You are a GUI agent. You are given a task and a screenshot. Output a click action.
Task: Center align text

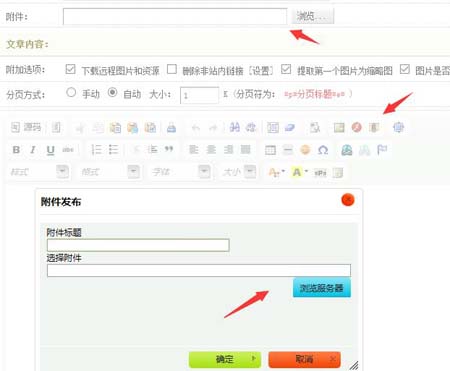tap(211, 150)
